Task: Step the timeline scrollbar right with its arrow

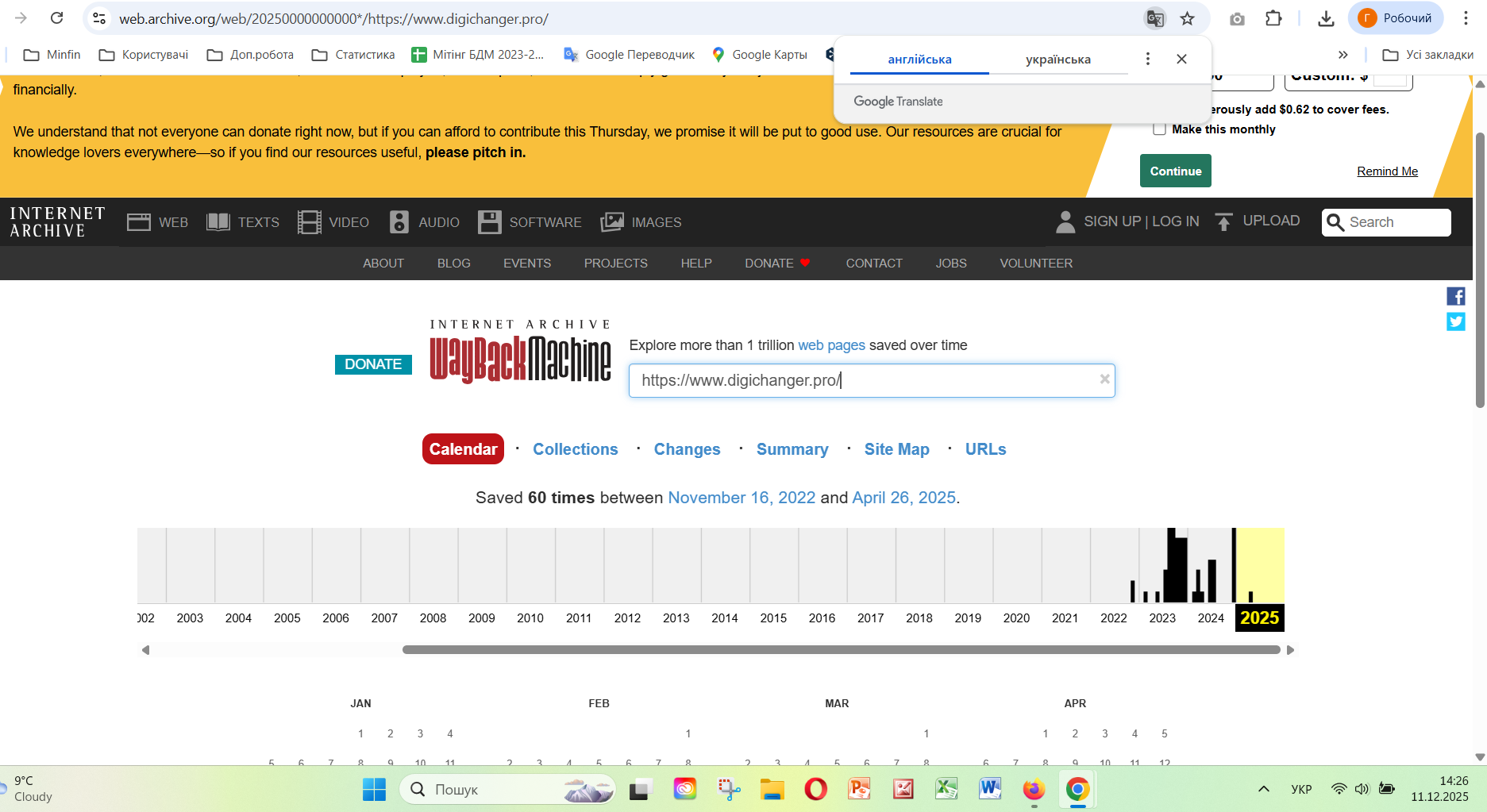Action: (1290, 650)
